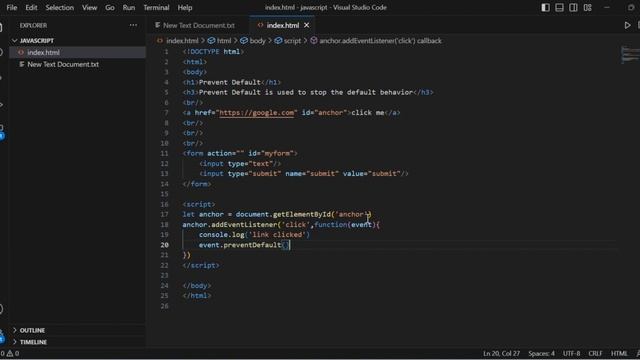Screen dimensions: 640x360
Task: Close the index.html tab
Action: point(307,25)
